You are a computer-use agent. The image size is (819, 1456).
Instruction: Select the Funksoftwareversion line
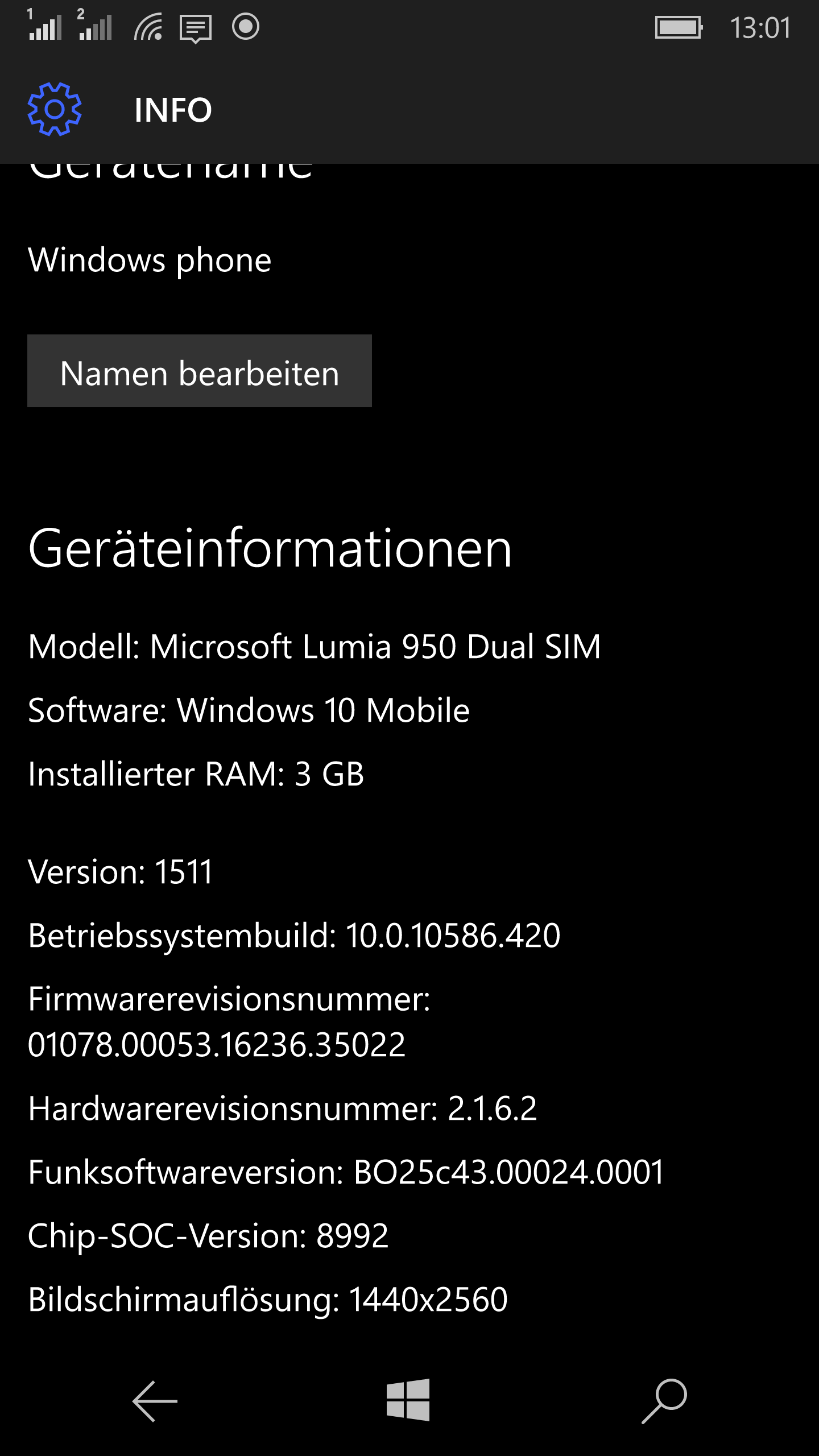tap(346, 1172)
